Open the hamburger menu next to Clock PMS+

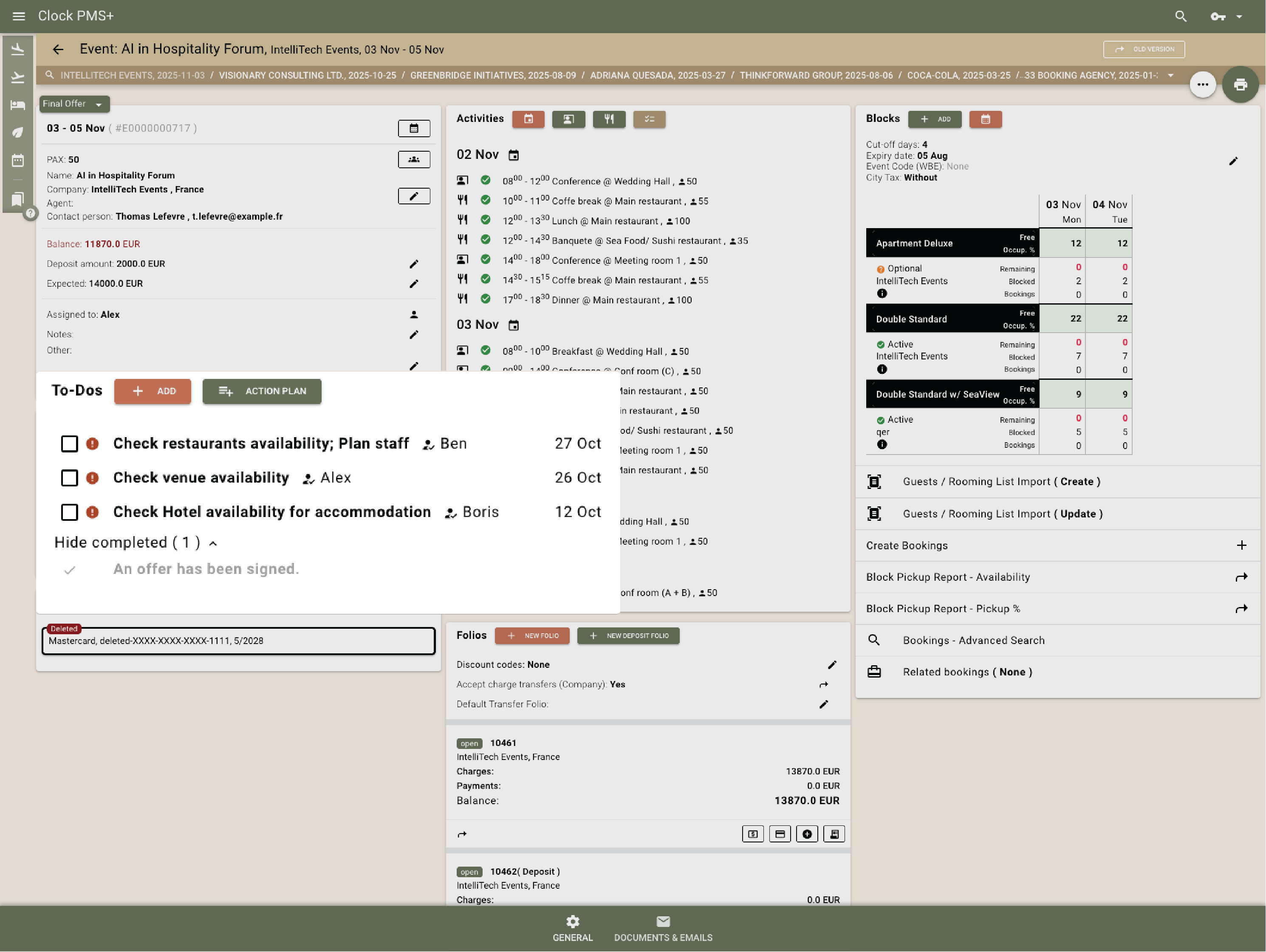18,16
